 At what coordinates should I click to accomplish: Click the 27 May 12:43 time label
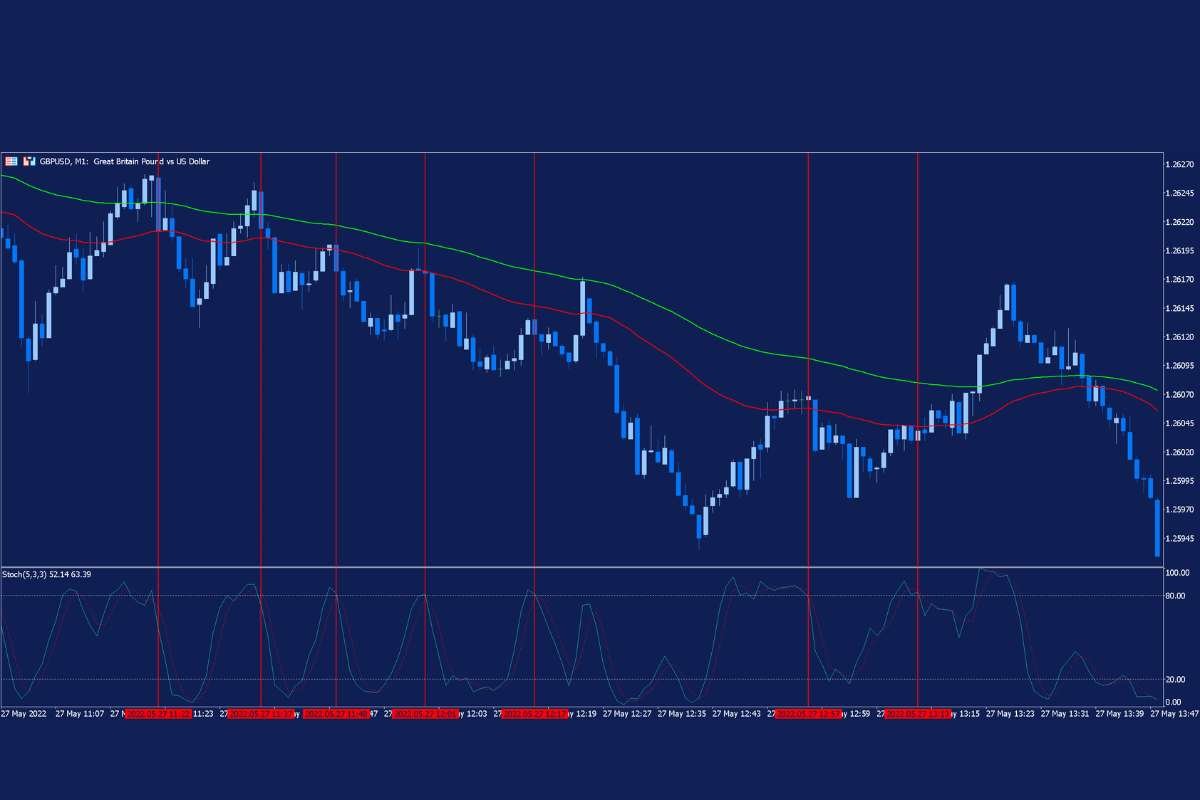[738, 714]
